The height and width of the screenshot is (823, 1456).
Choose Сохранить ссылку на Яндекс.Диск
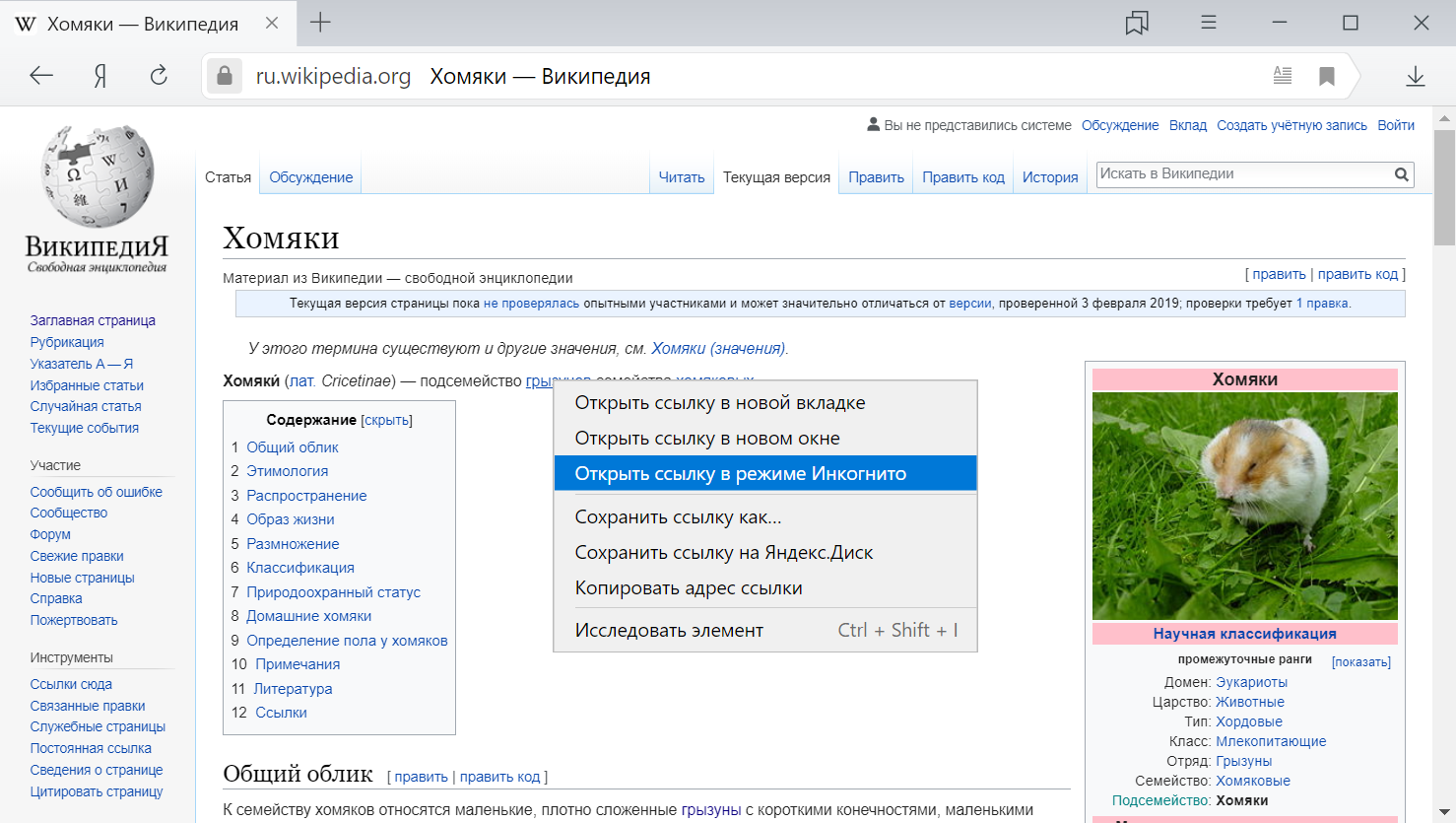click(765, 553)
